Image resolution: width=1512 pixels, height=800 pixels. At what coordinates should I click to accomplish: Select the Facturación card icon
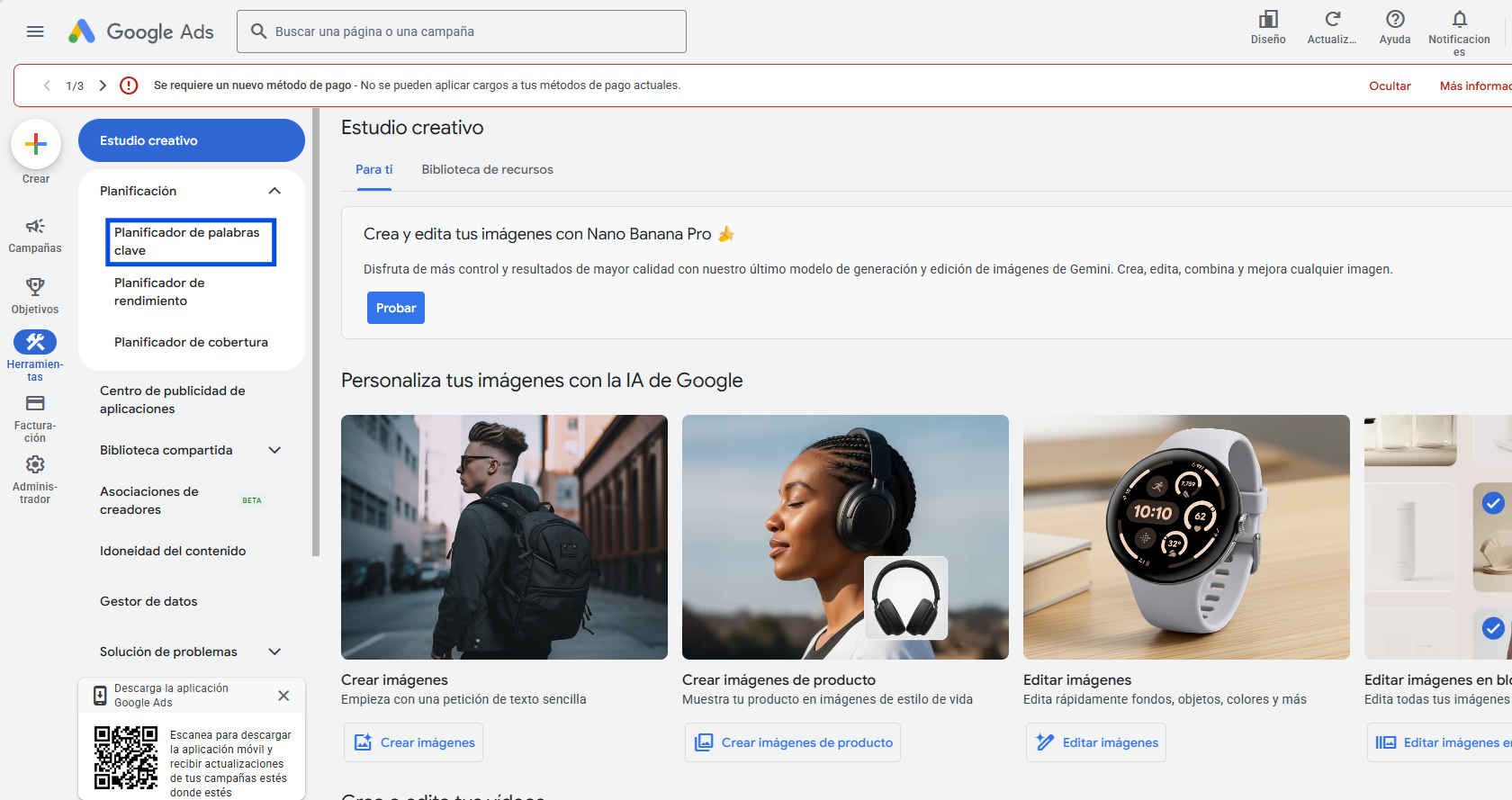pos(35,403)
